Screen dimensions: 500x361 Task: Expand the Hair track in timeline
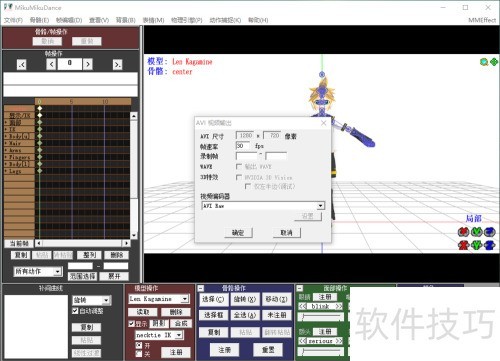point(6,143)
